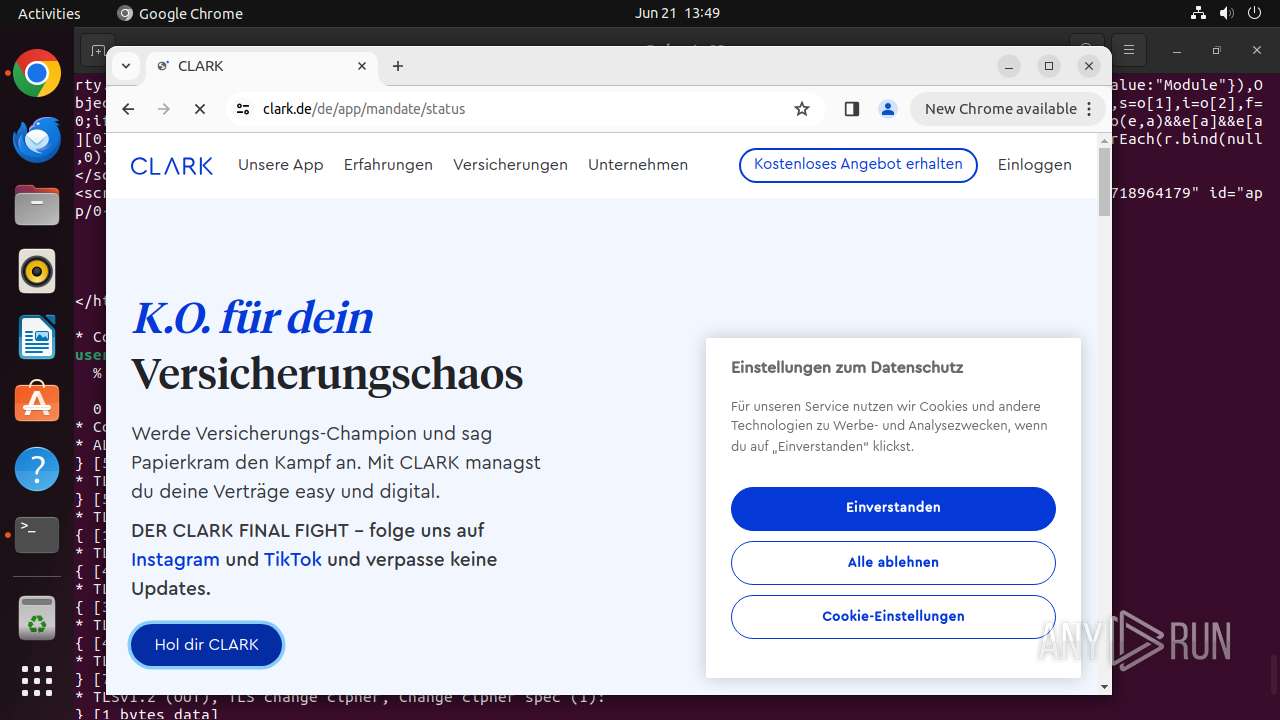Launch Thunderbird mail from the dock
Viewport: 1280px width, 720px height.
tap(37, 140)
